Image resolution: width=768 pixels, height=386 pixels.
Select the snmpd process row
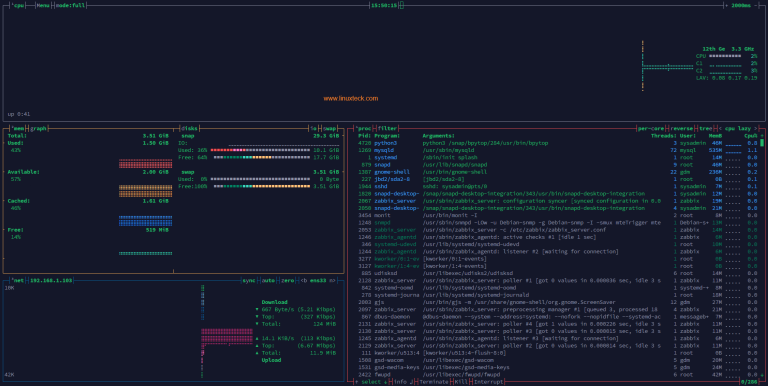(557, 222)
